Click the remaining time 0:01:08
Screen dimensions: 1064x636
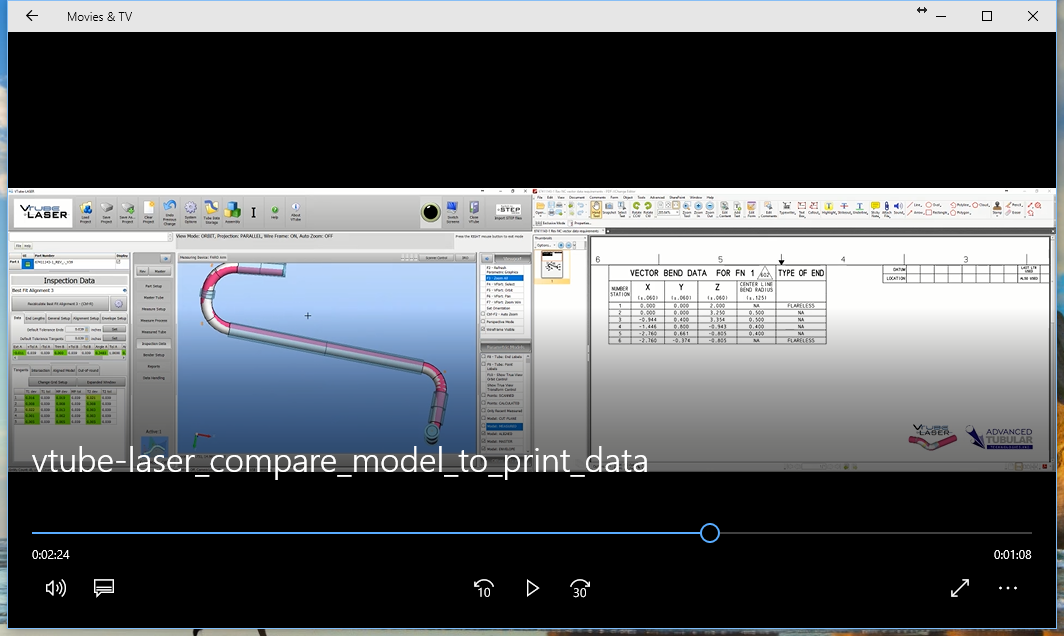pos(1012,555)
